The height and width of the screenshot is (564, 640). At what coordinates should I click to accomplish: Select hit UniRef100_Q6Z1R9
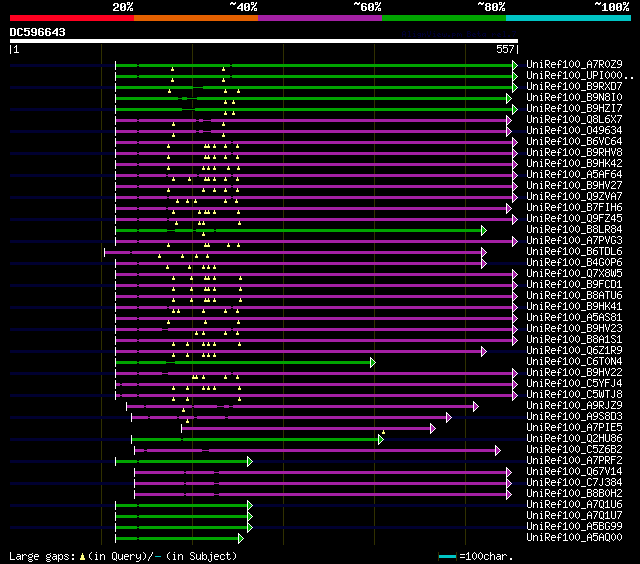574,351
